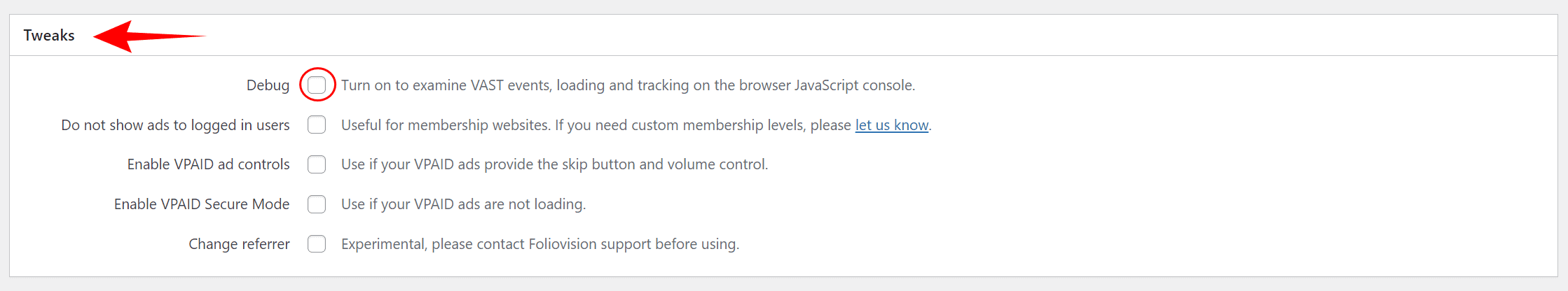Open the 'let us know' link
The height and width of the screenshot is (291, 1568).
(891, 125)
